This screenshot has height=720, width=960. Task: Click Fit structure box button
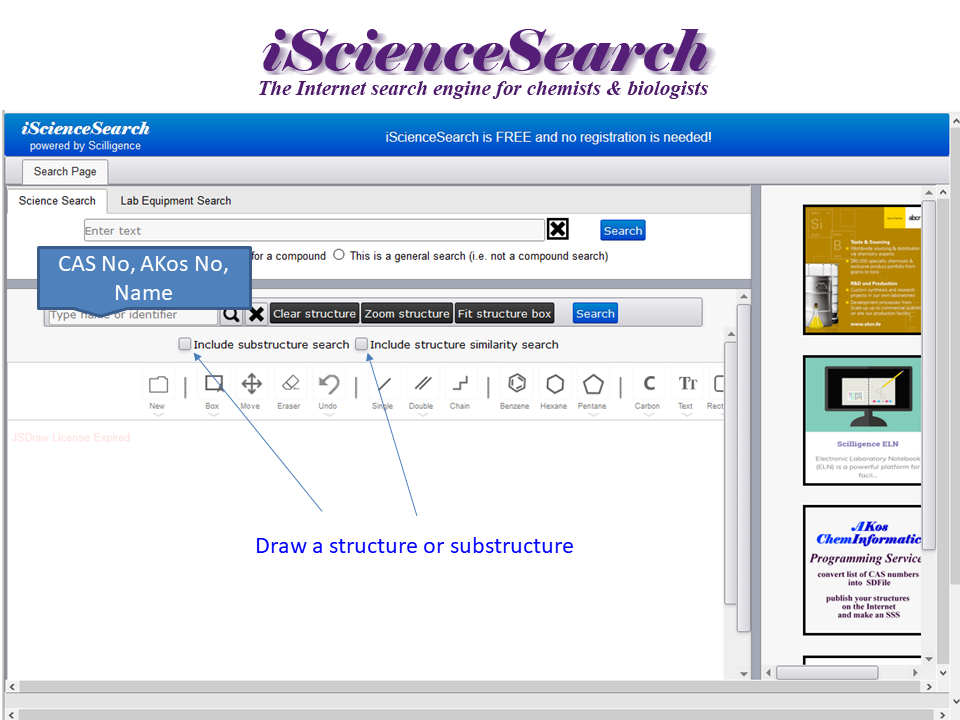point(504,313)
